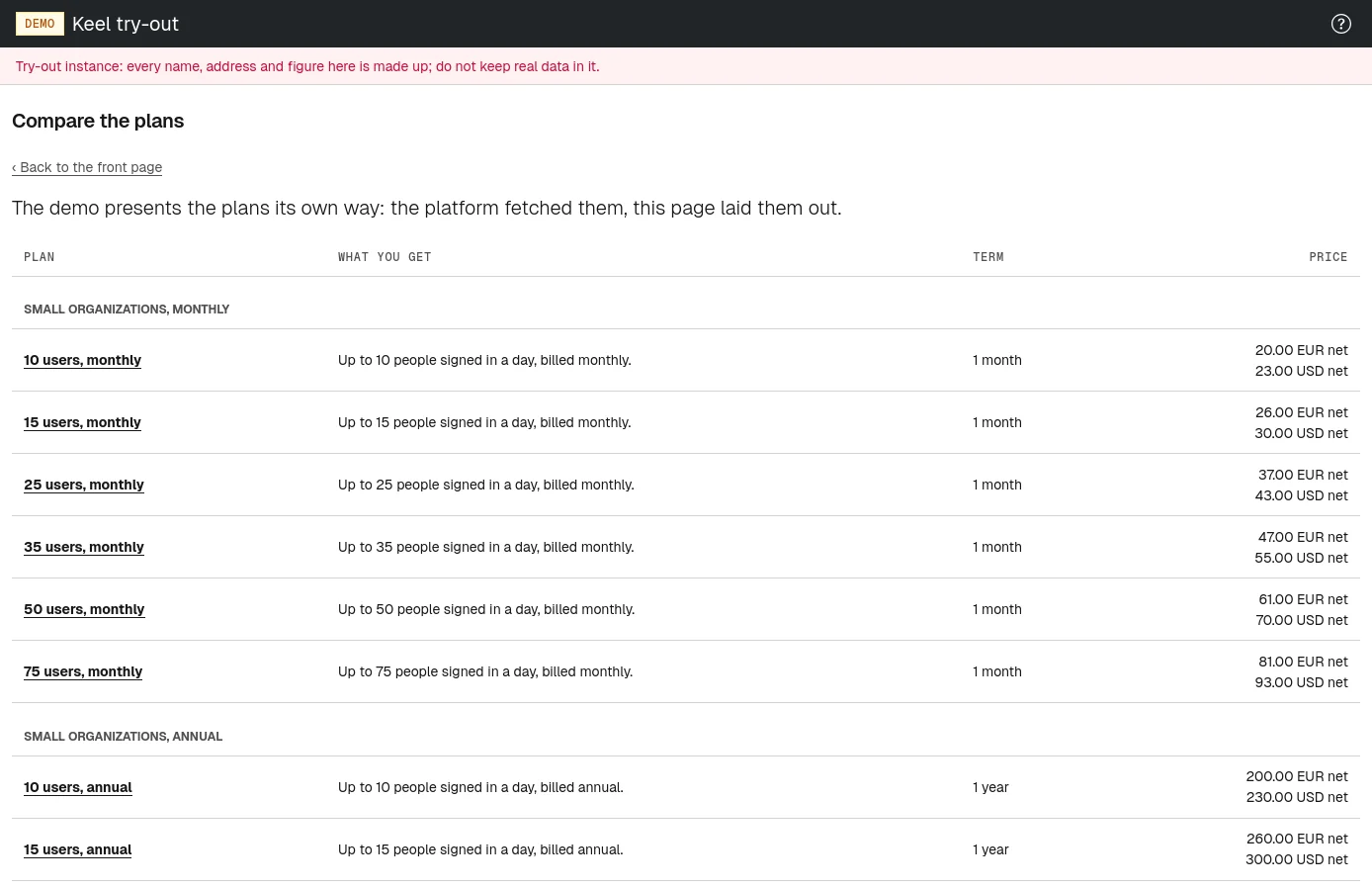Click the 20.00 EUR net price
The height and width of the screenshot is (888, 1372).
point(1302,350)
